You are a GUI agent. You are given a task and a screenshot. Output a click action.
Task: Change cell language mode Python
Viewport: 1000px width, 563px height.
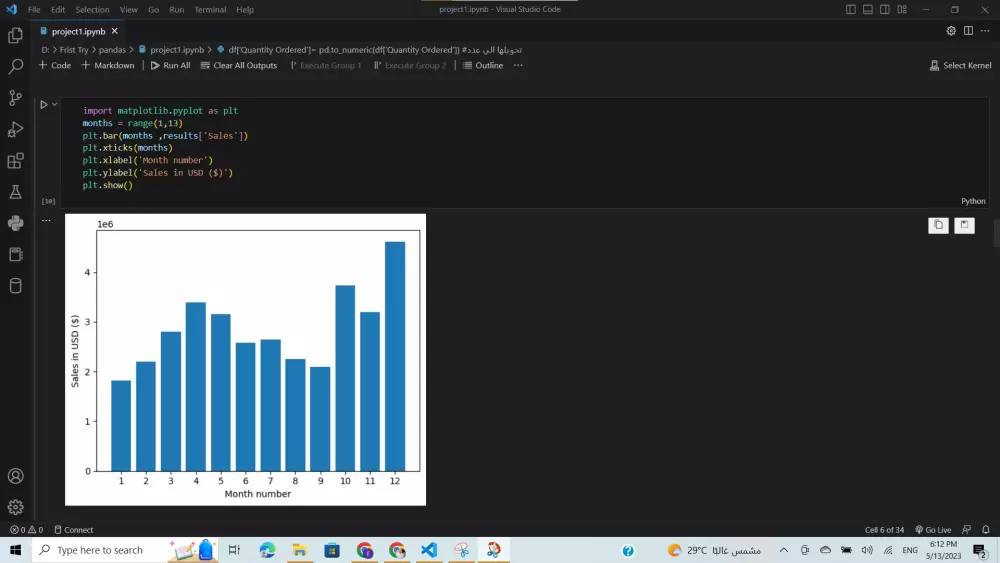[x=973, y=201]
